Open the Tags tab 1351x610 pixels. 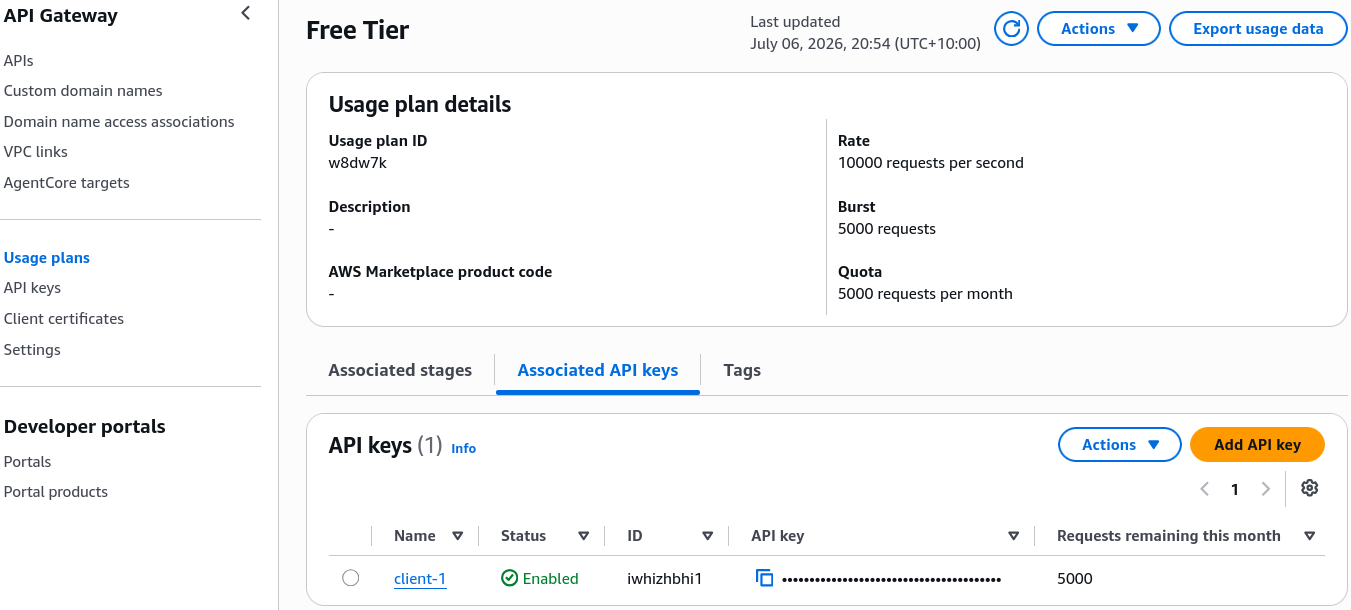[742, 370]
